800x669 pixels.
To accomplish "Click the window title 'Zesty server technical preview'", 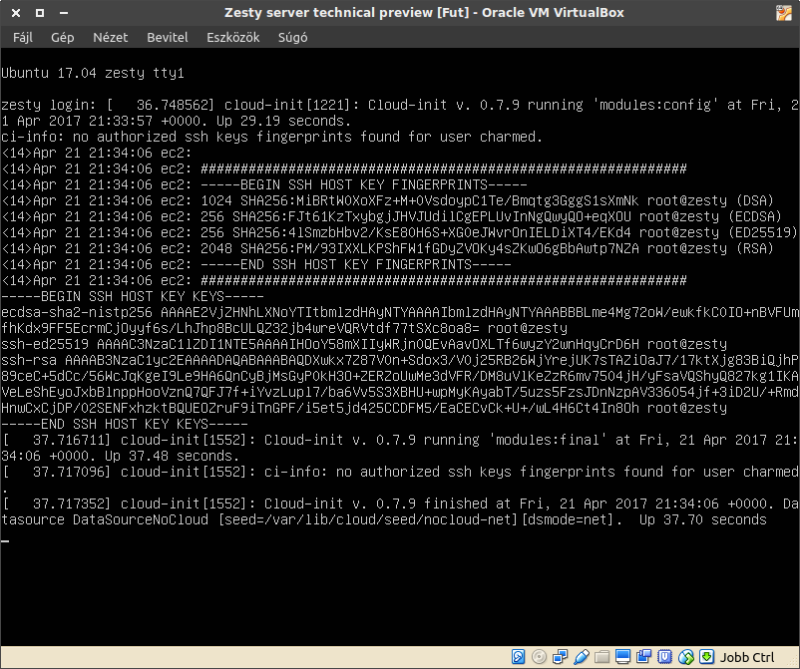I will (329, 12).
